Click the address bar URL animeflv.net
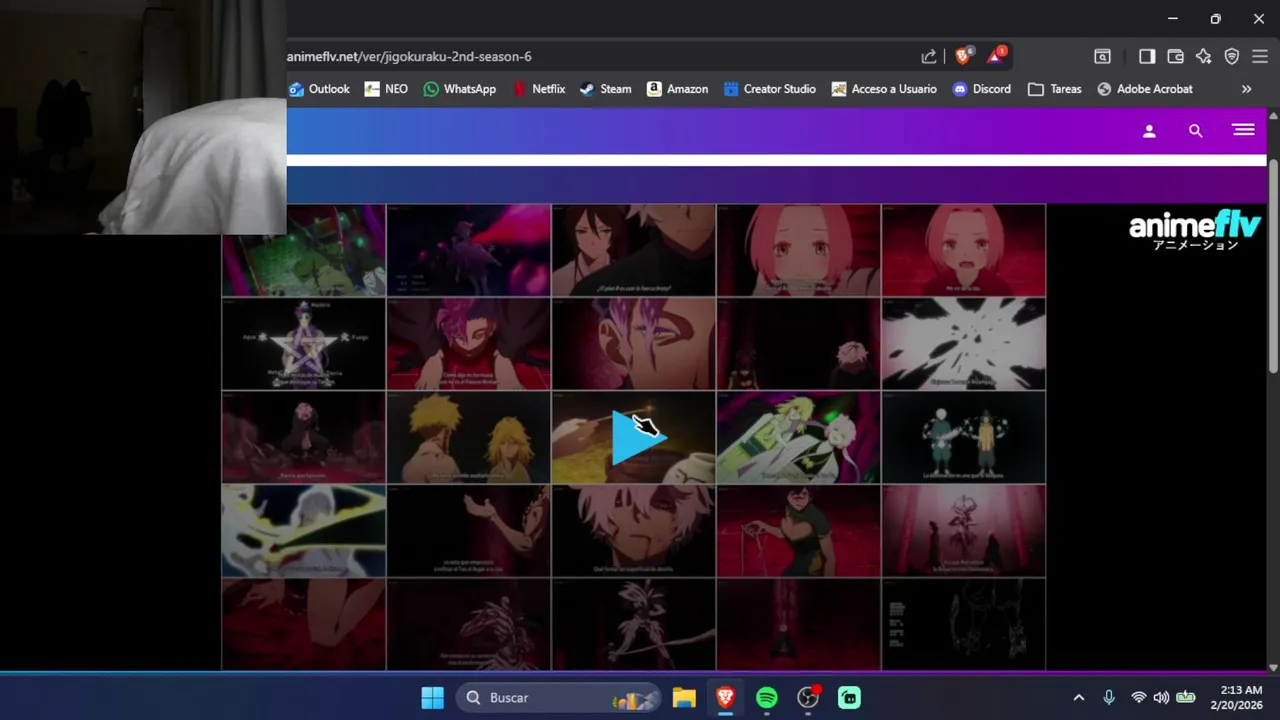1280x720 pixels. click(409, 57)
